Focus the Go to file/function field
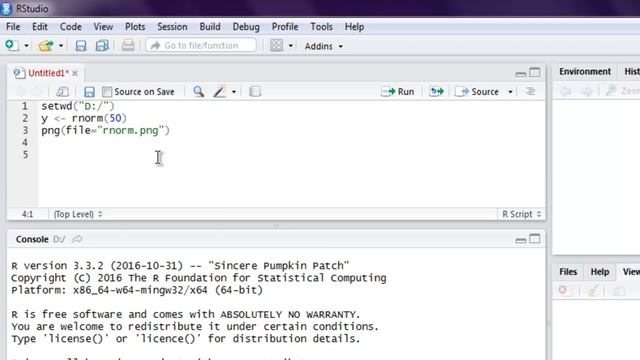This screenshot has width=640, height=360. coord(201,45)
